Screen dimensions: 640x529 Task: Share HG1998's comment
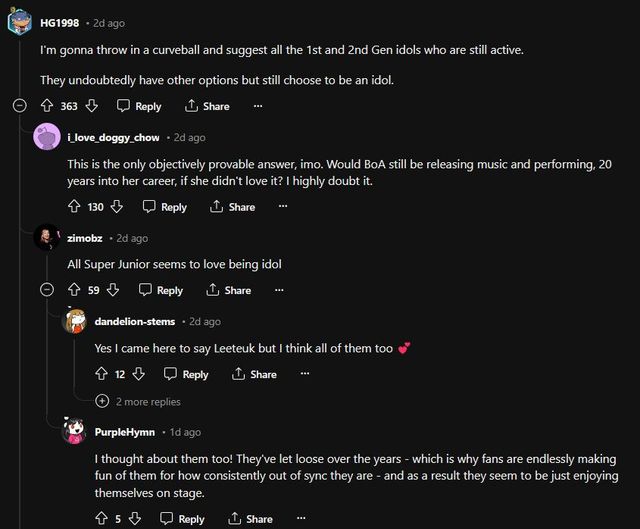pyautogui.click(x=208, y=106)
